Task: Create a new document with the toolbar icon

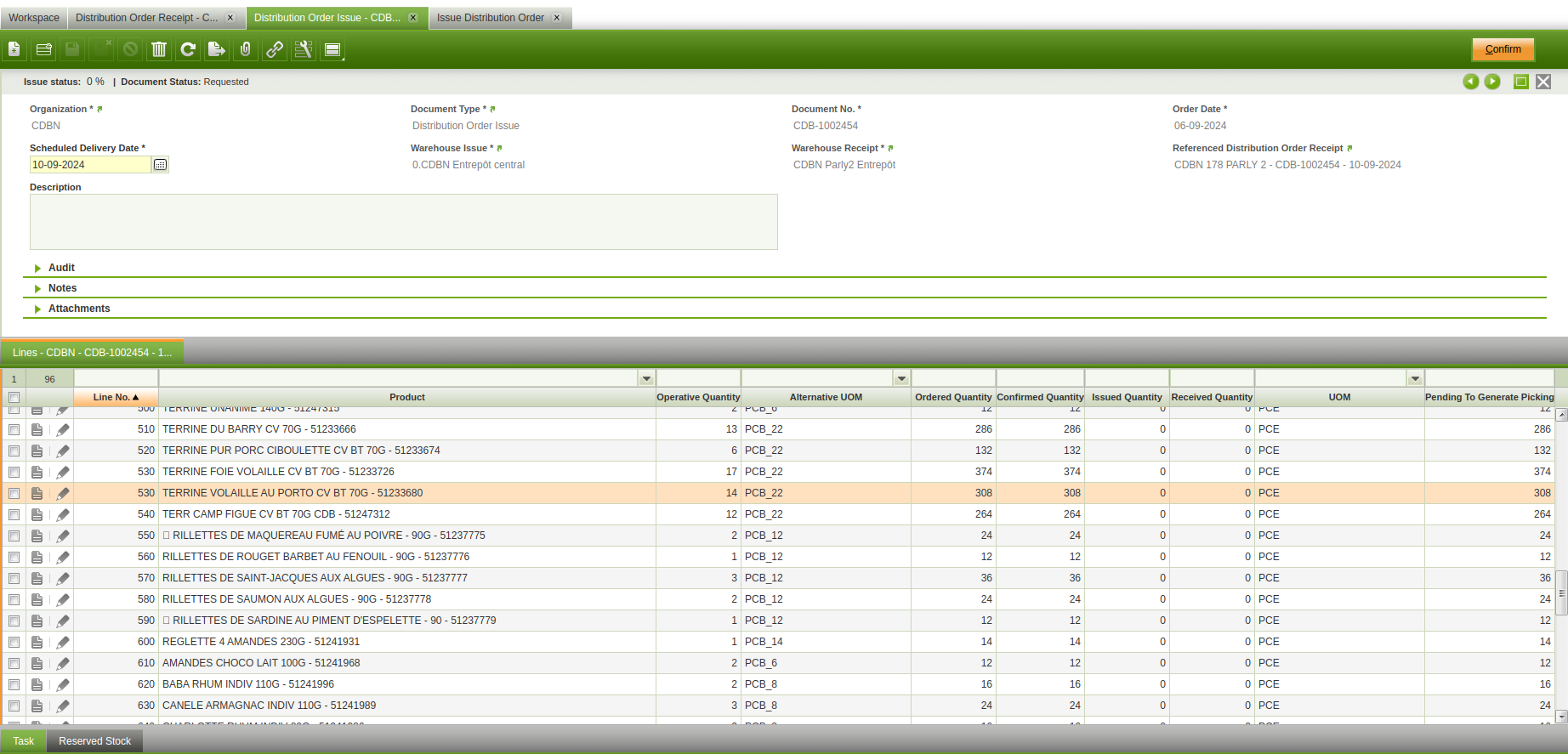Action: pyautogui.click(x=14, y=50)
